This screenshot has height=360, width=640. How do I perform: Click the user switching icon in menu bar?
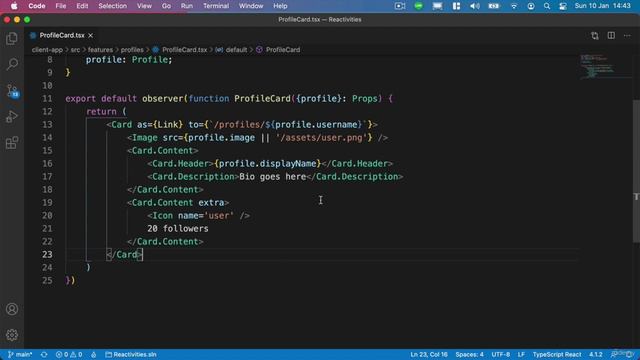coord(531,6)
